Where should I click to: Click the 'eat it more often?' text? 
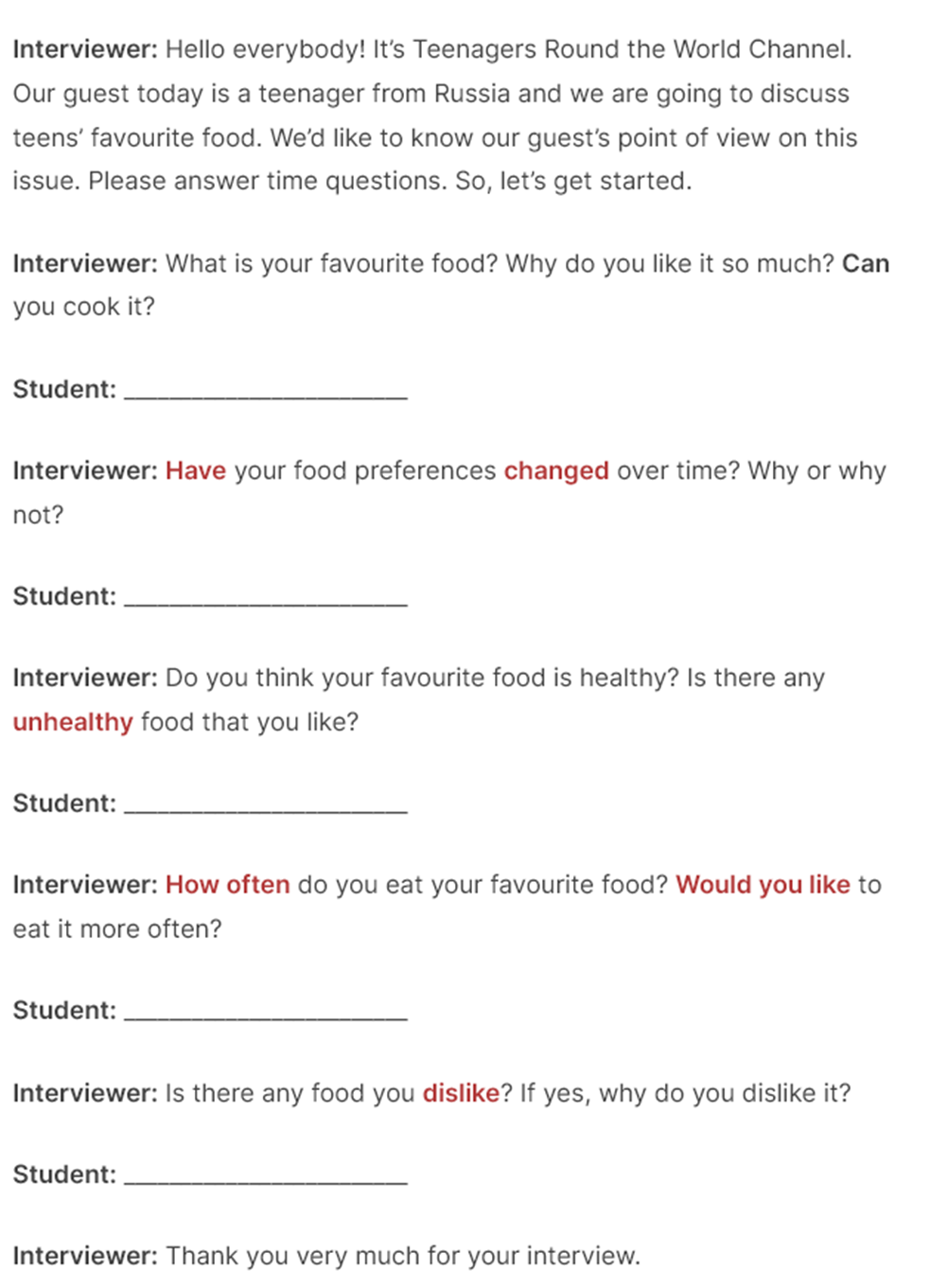tap(117, 929)
